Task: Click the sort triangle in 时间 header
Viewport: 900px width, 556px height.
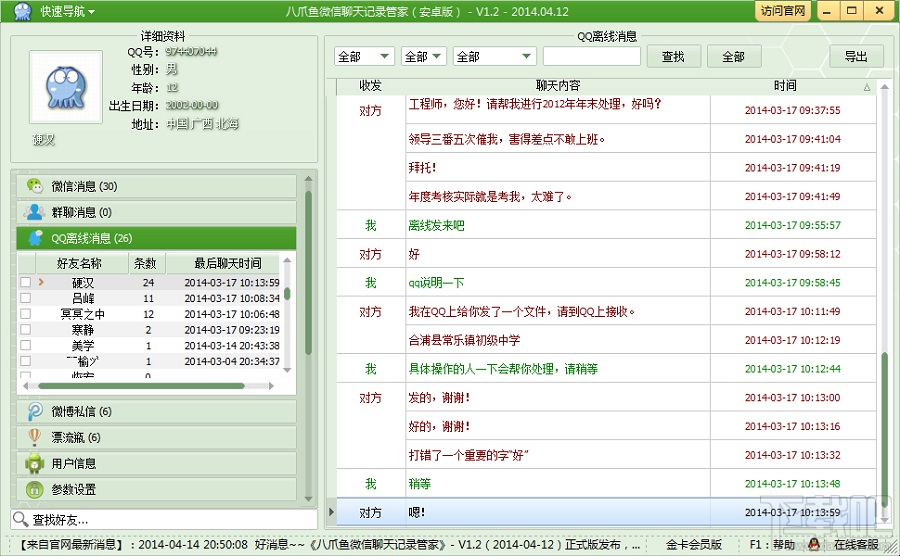Action: coord(867,87)
